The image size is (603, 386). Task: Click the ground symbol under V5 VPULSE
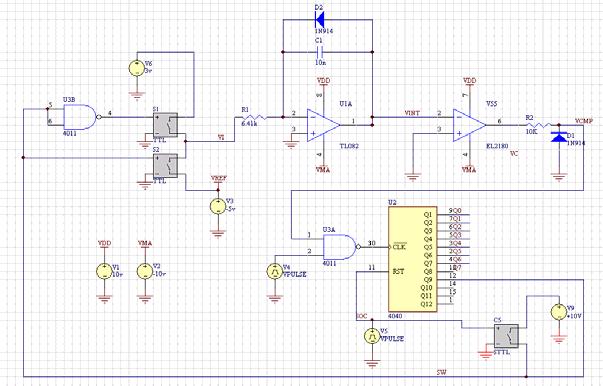(372, 363)
